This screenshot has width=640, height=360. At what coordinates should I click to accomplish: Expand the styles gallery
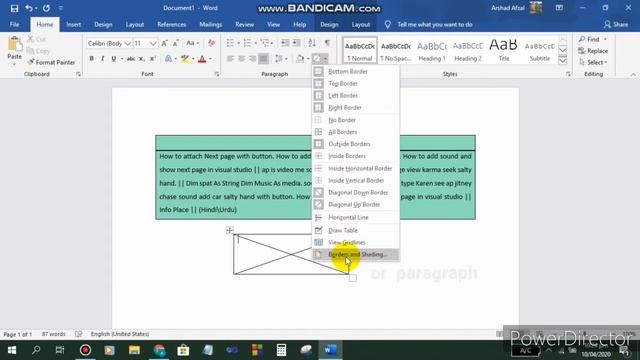(563, 61)
